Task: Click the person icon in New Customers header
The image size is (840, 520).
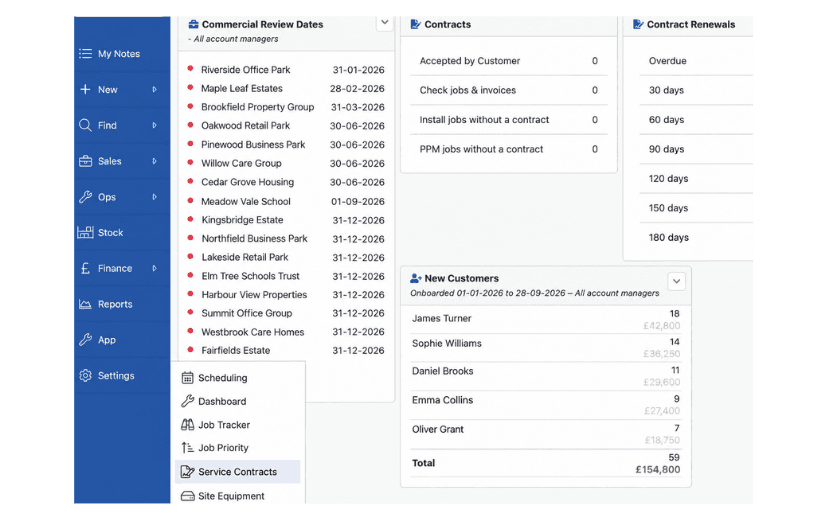Action: click(x=416, y=278)
